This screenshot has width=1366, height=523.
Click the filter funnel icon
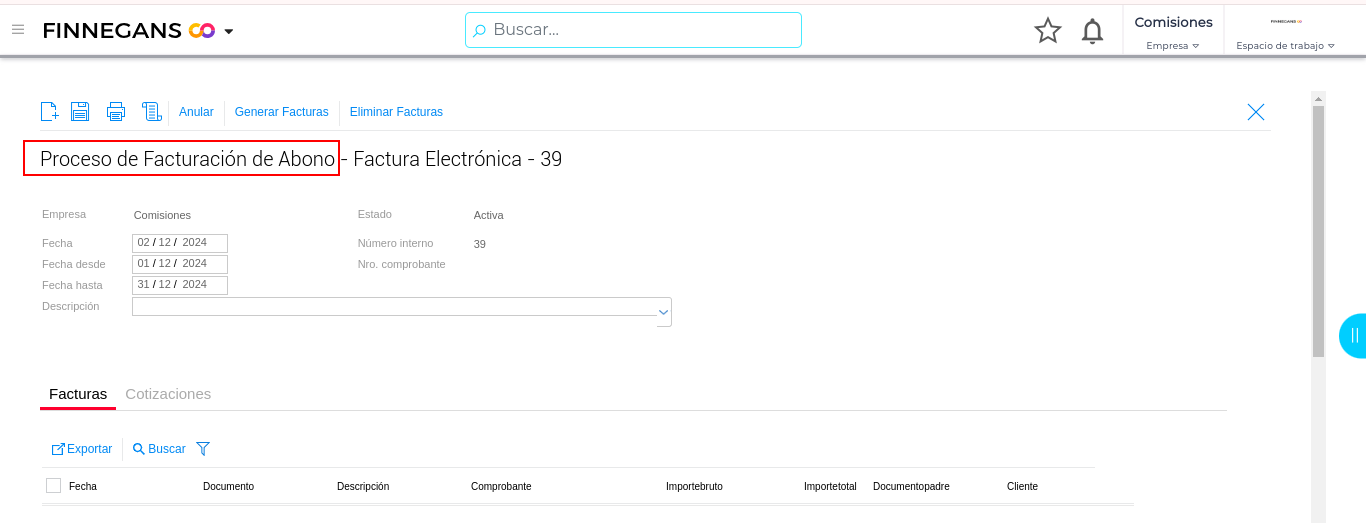(203, 449)
